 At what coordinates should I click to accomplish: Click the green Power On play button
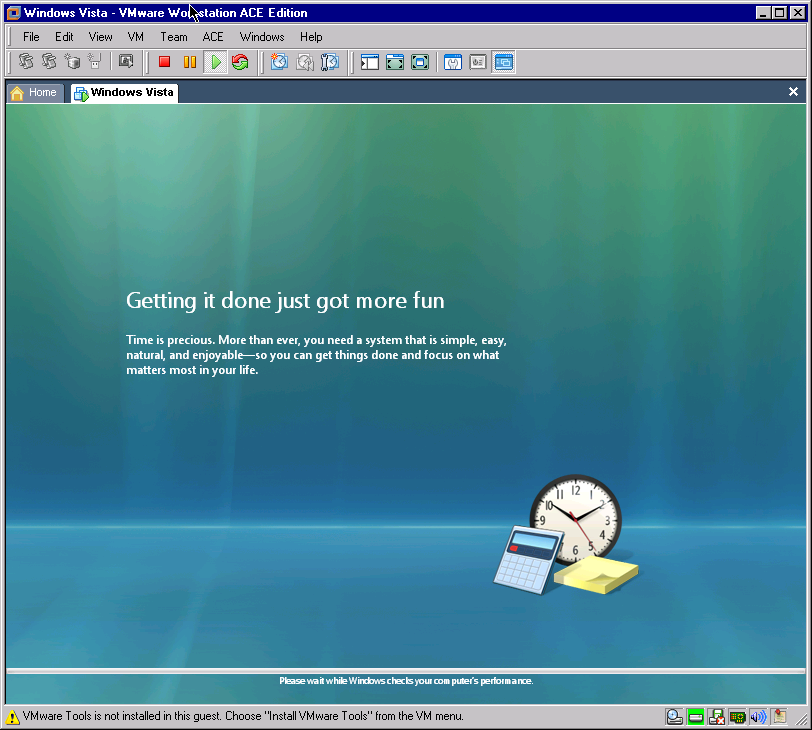point(215,62)
